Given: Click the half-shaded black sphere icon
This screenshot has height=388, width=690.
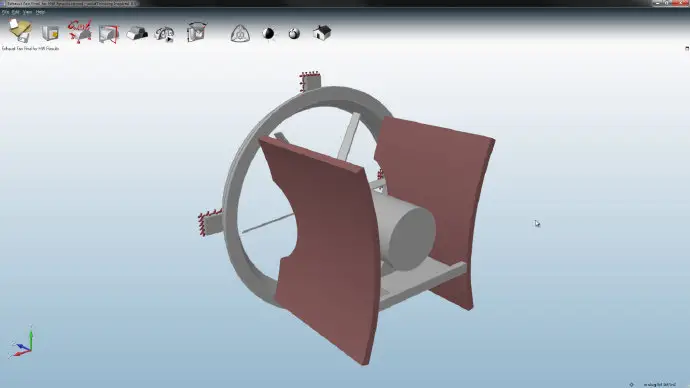Looking at the screenshot, I should click(x=268, y=33).
